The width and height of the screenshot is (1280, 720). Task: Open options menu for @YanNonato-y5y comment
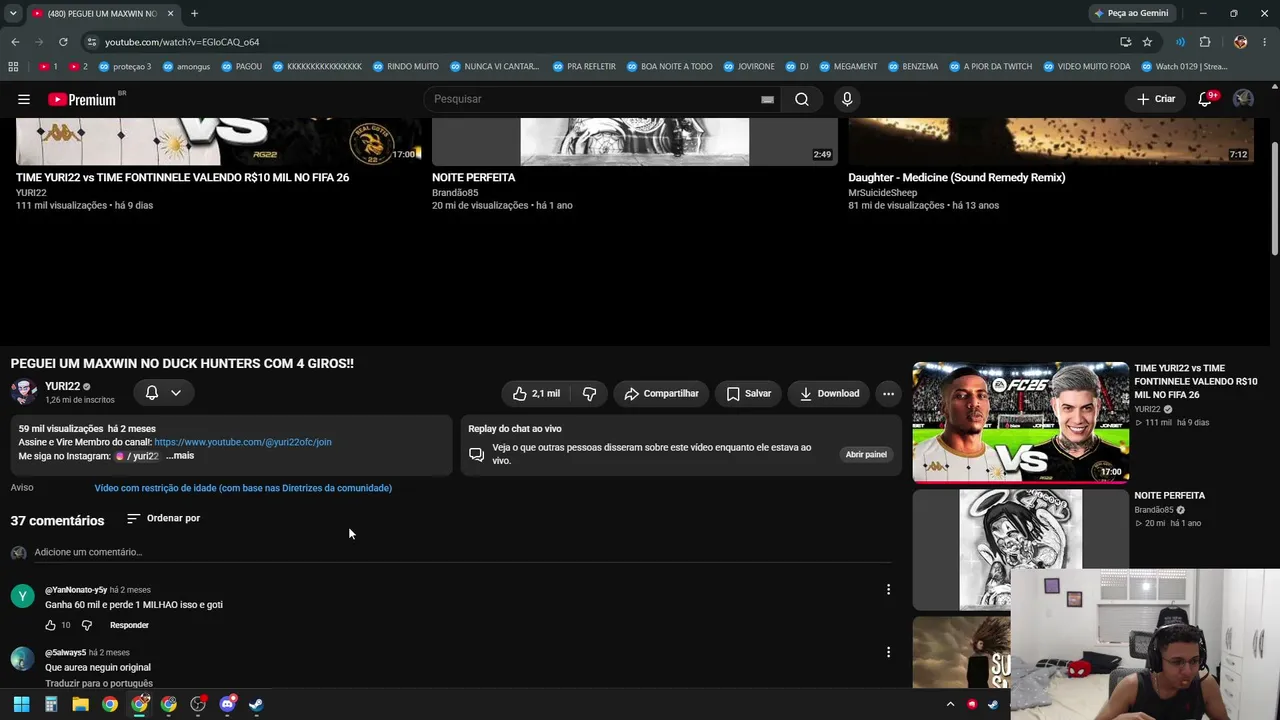click(888, 590)
